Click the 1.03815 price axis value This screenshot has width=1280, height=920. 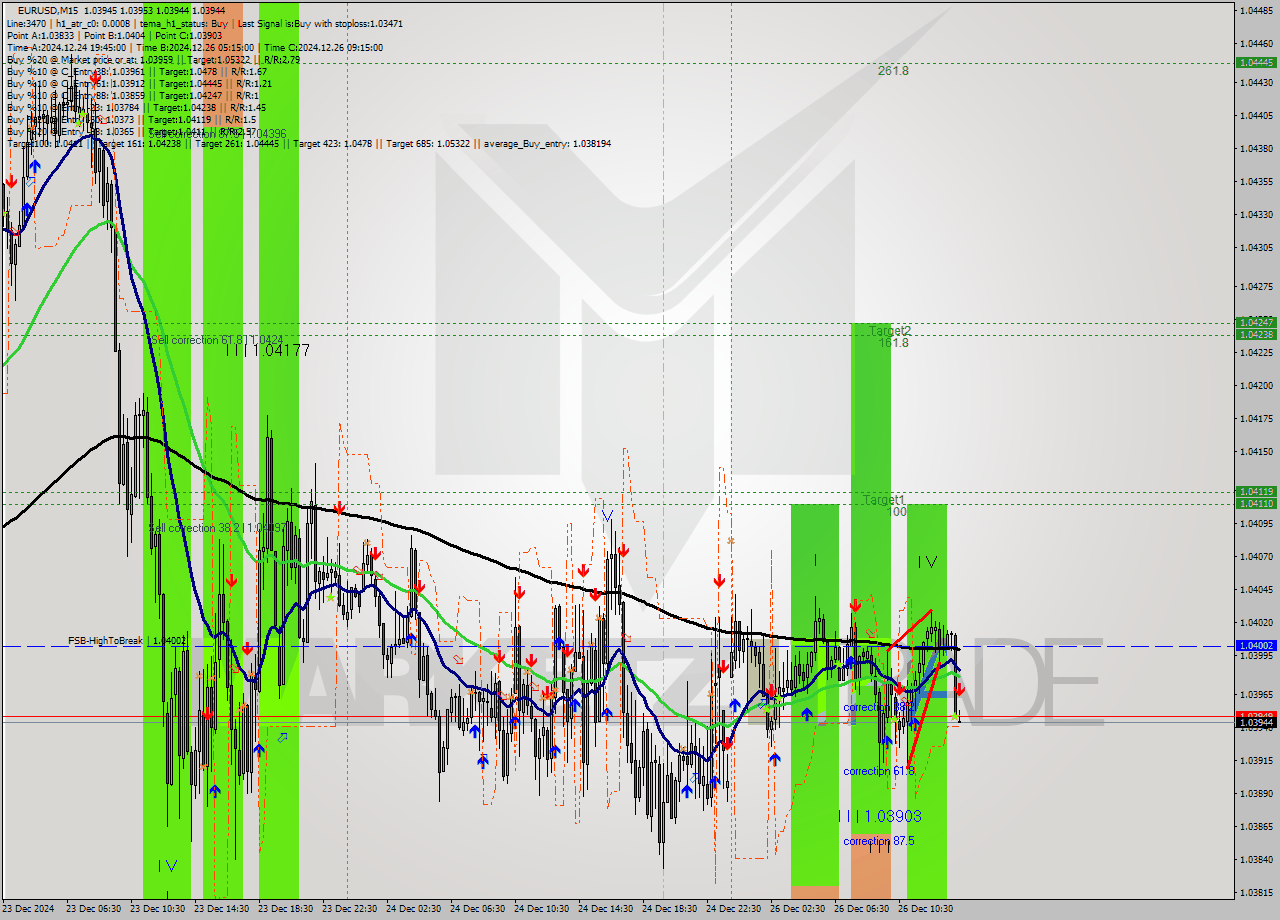(x=1256, y=892)
